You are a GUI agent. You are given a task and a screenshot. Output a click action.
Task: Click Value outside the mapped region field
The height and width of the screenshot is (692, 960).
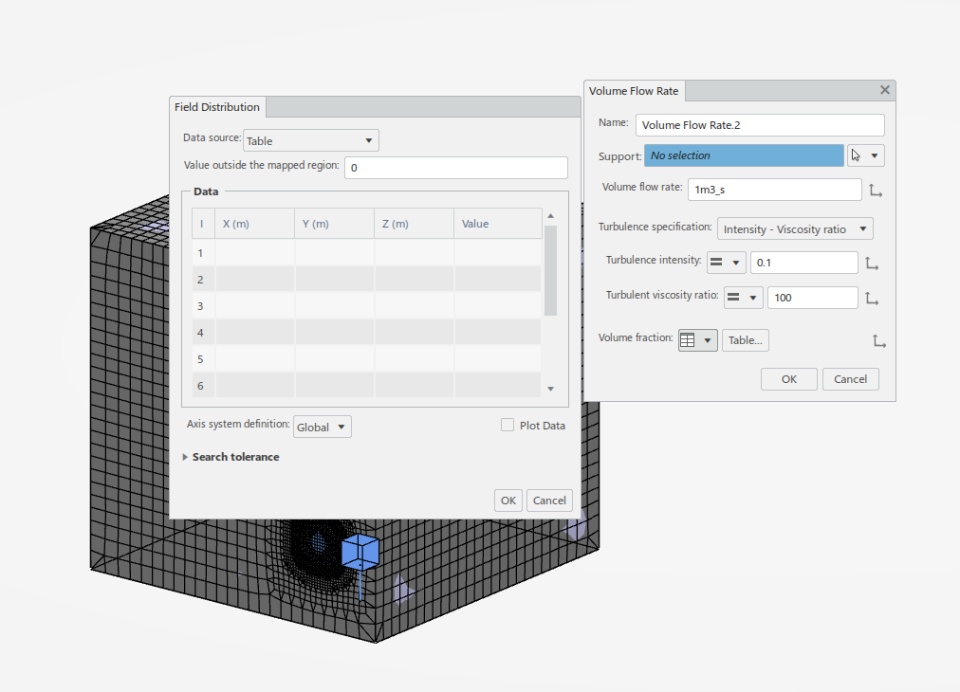click(456, 168)
